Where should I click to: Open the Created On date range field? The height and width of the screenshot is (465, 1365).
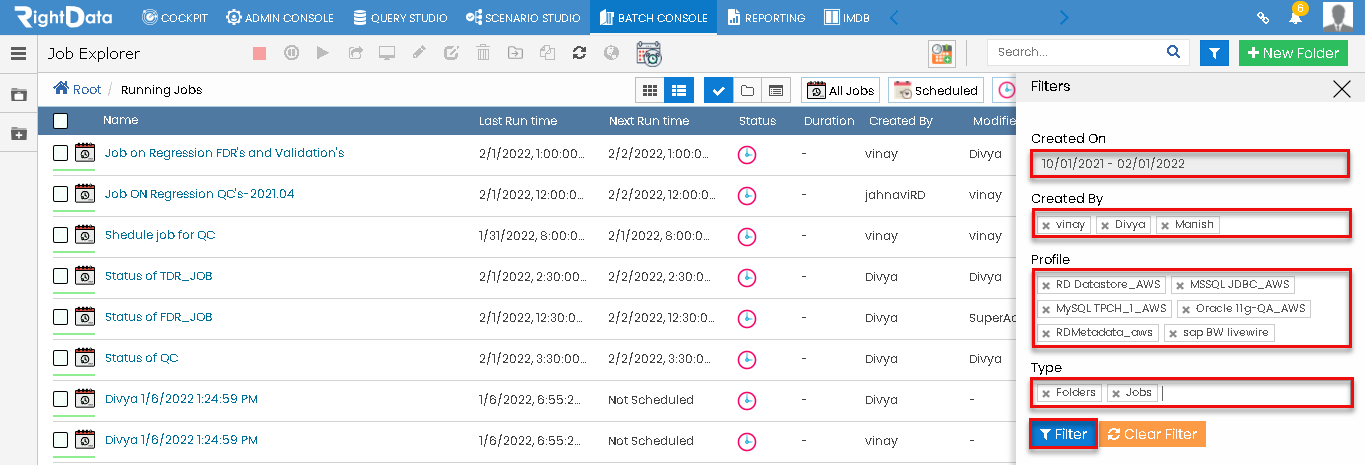(1190, 163)
